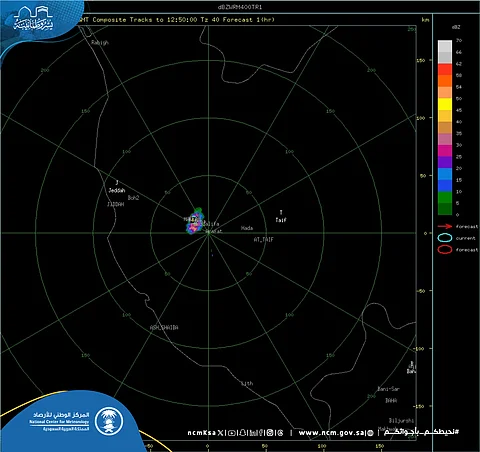This screenshot has width=480, height=452.
Task: Click the ncmKsa handle text
Action: pos(202,433)
